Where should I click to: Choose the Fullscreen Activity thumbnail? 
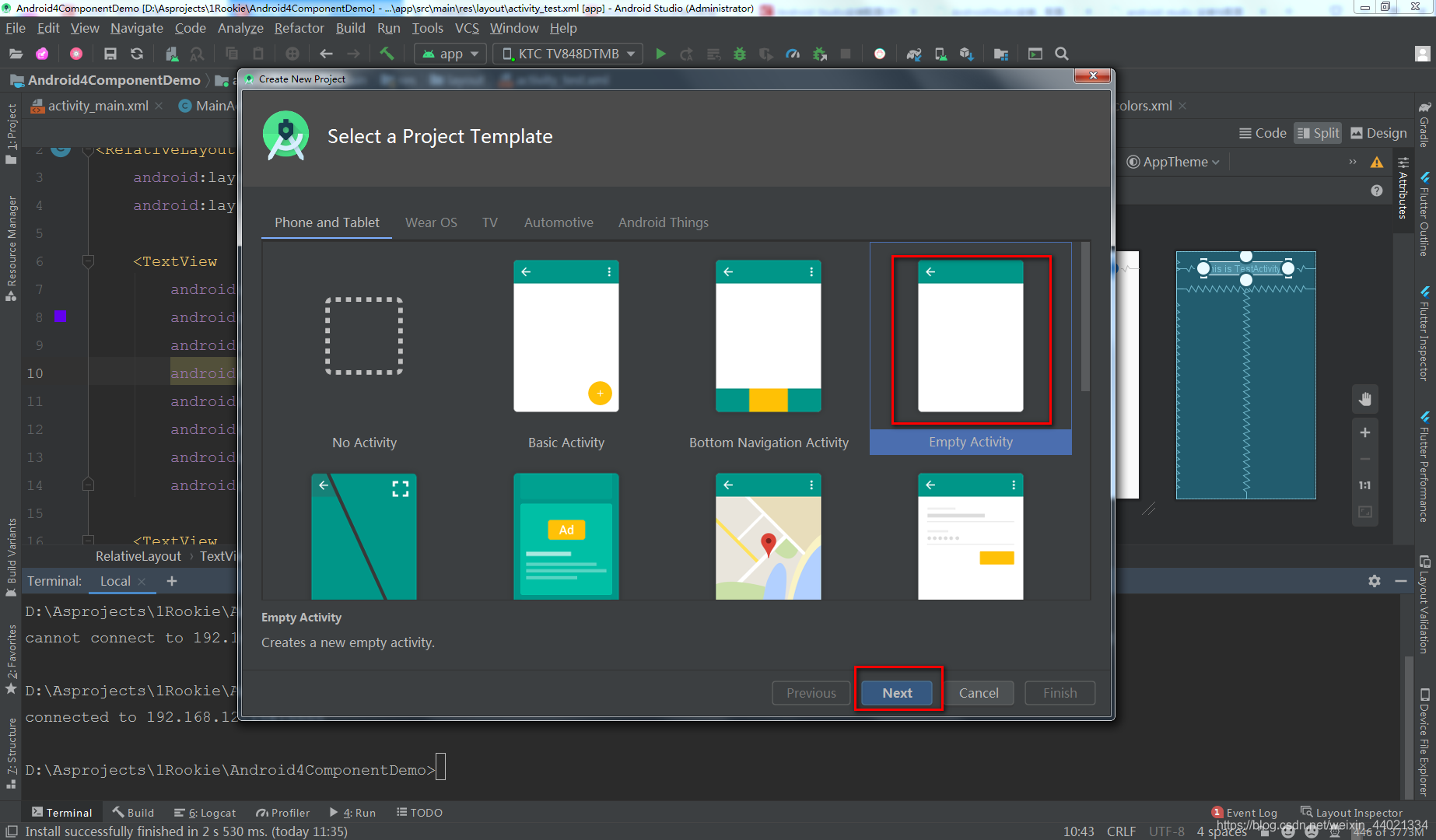[363, 537]
